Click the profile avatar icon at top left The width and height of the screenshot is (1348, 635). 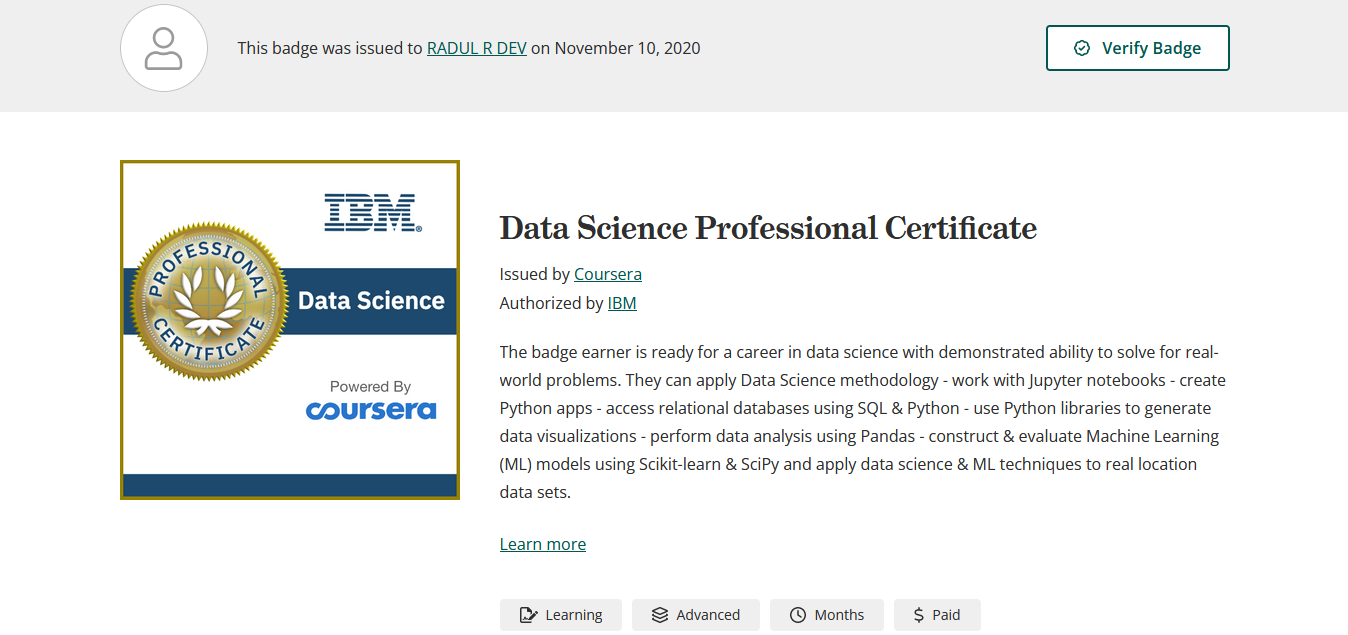pyautogui.click(x=163, y=47)
